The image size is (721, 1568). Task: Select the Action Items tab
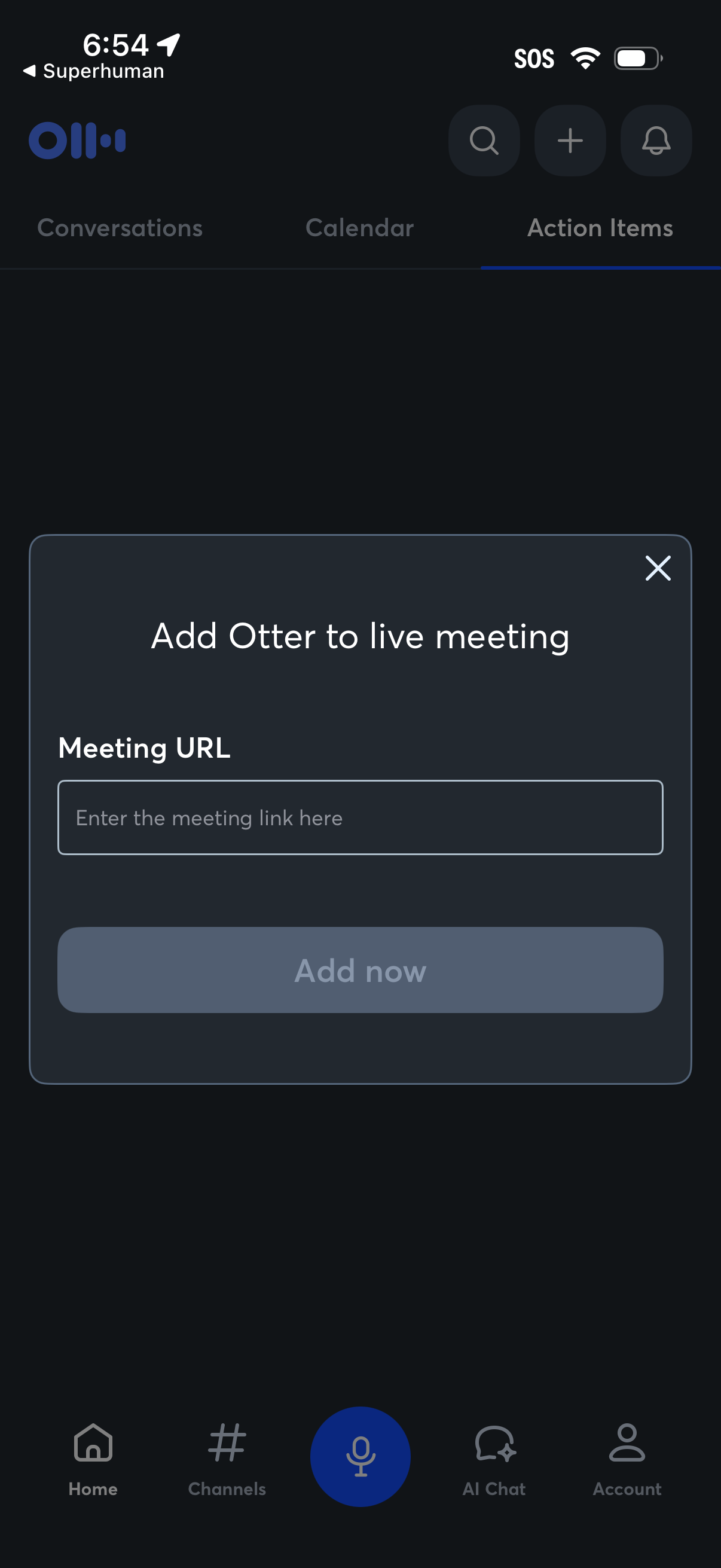[x=600, y=228]
